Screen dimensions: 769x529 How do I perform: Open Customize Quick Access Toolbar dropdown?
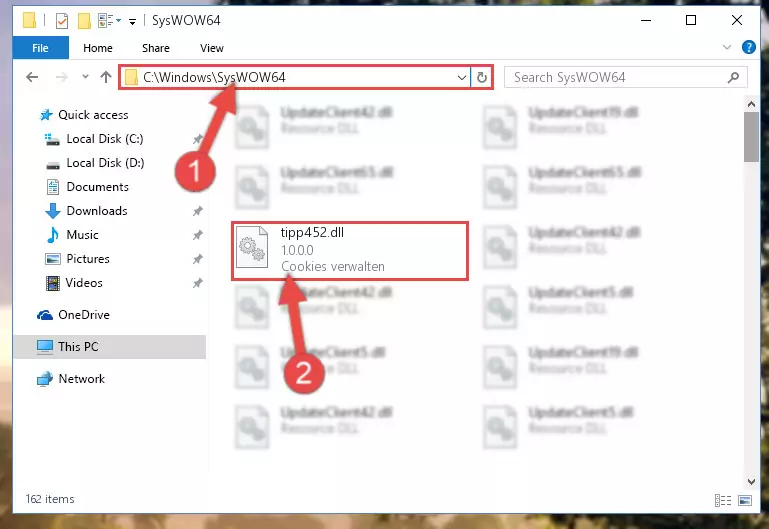coord(132,21)
